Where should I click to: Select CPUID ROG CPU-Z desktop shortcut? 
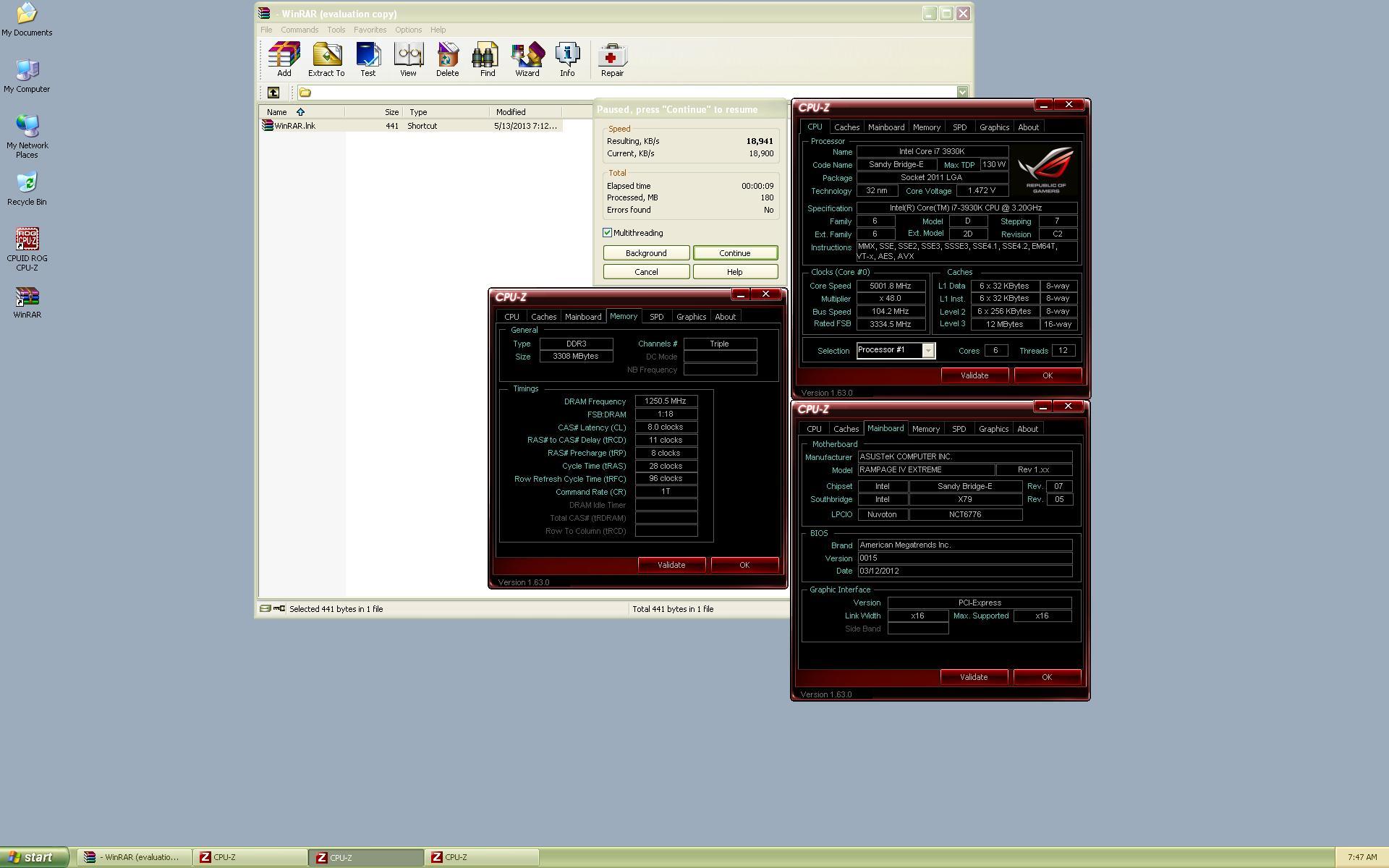click(x=27, y=250)
